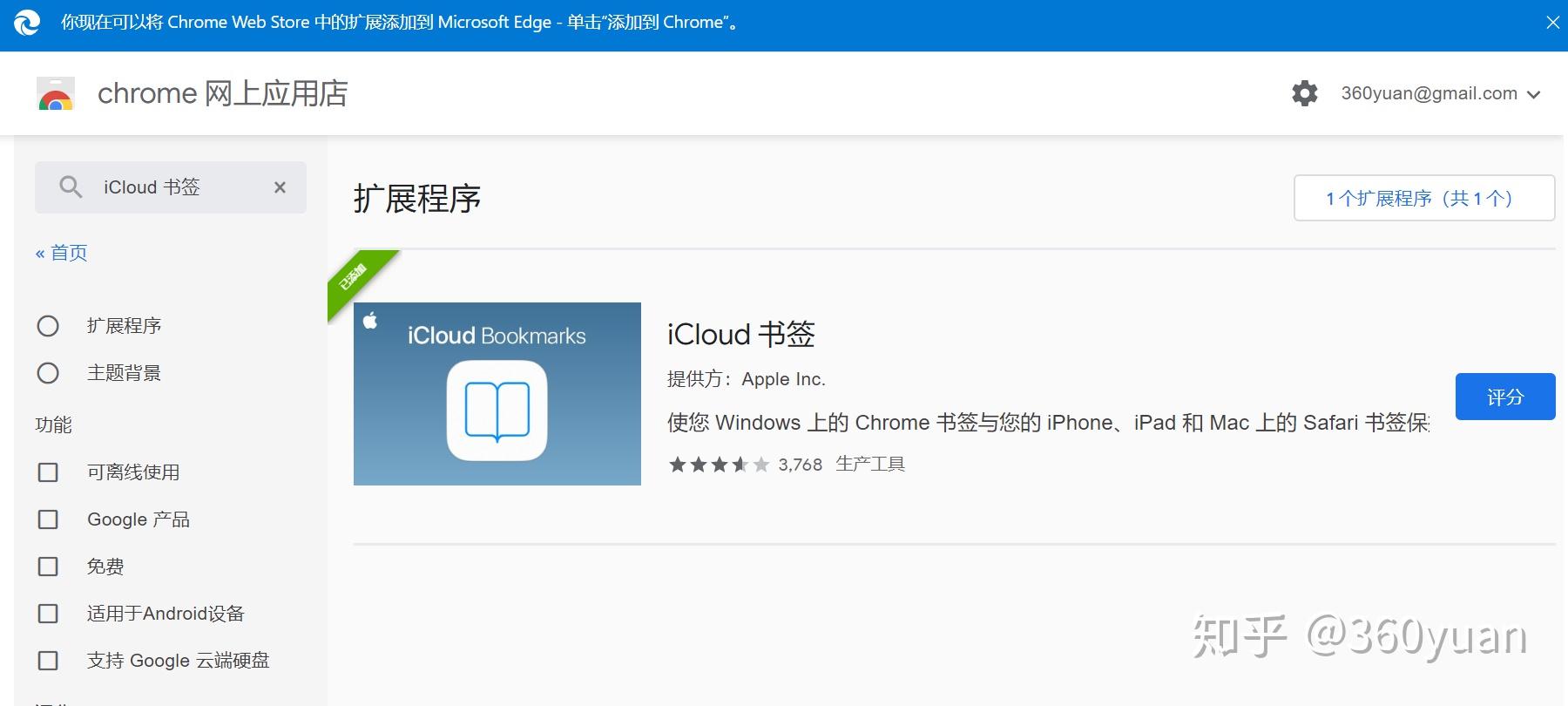1568x706 pixels.
Task: Click the Edge logo in the notification bar
Action: pyautogui.click(x=27, y=23)
